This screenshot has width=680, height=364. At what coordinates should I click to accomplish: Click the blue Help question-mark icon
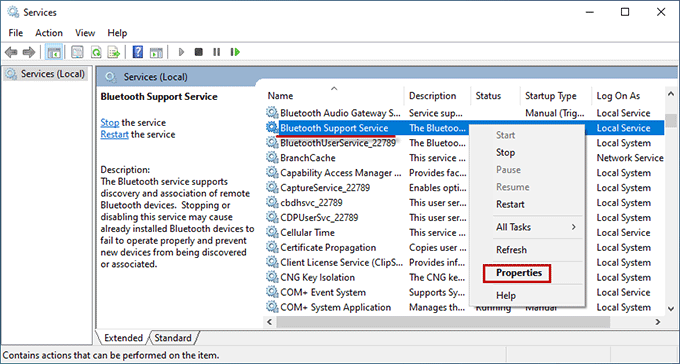pos(138,52)
